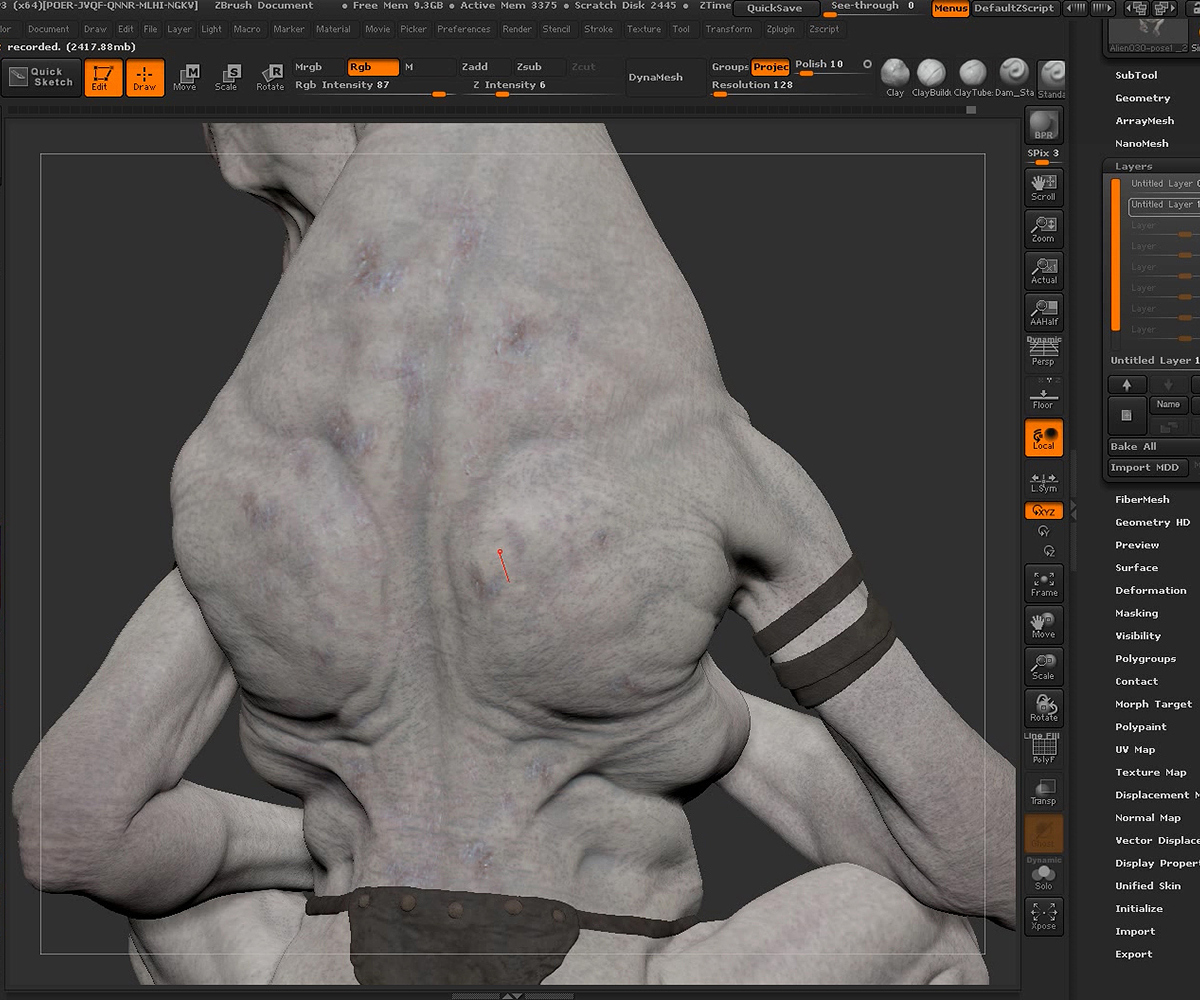The width and height of the screenshot is (1200, 1000).
Task: Enable Zsub sculpt mode
Action: click(x=529, y=67)
